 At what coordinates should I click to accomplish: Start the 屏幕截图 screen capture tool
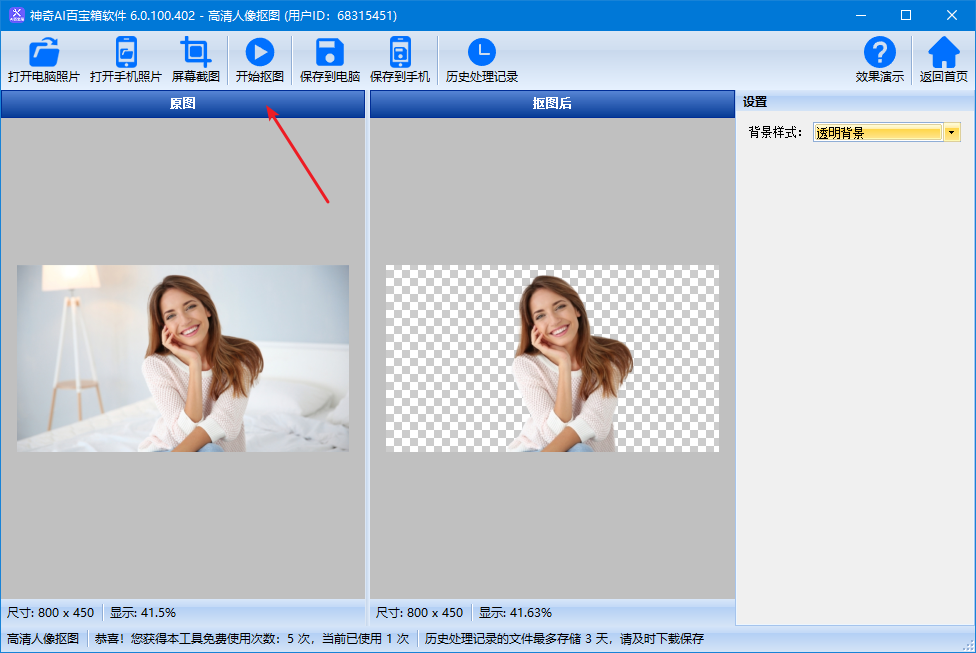click(x=195, y=60)
